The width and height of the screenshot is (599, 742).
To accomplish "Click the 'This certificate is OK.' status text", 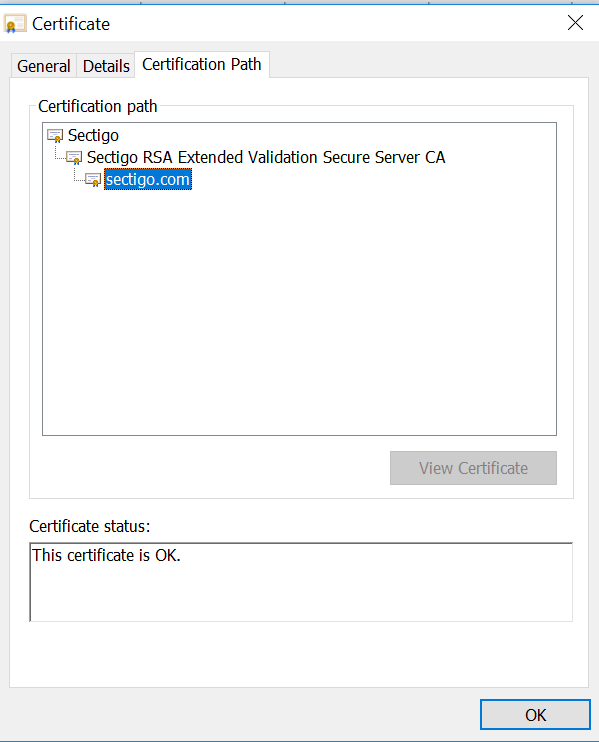I will click(x=106, y=555).
